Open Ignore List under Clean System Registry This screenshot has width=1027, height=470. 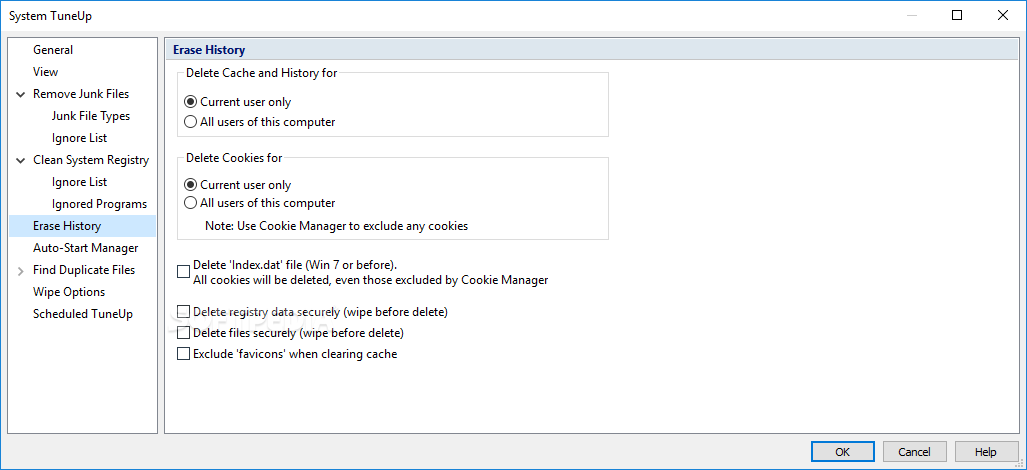coord(80,182)
